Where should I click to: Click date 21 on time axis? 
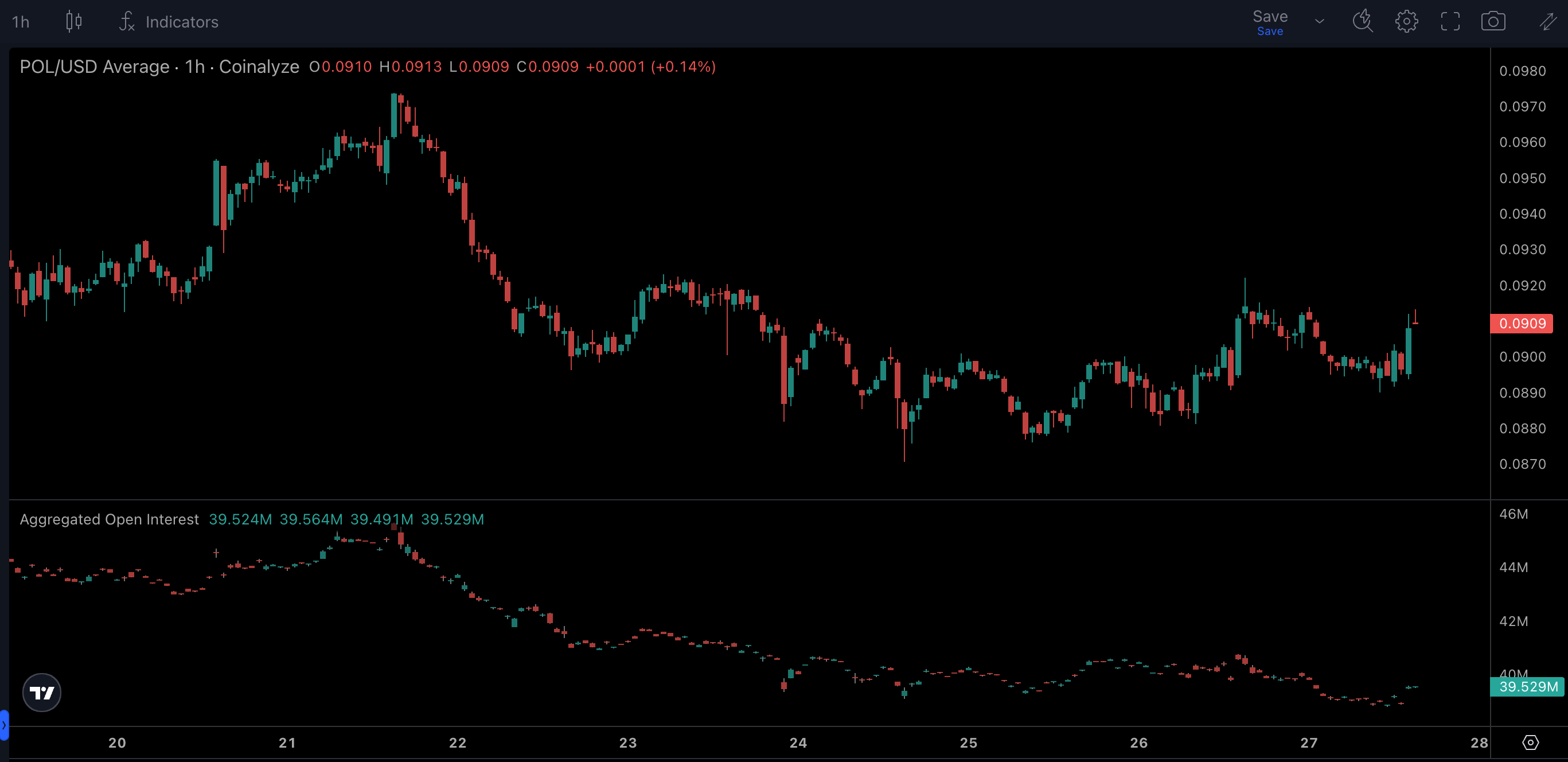tap(287, 742)
